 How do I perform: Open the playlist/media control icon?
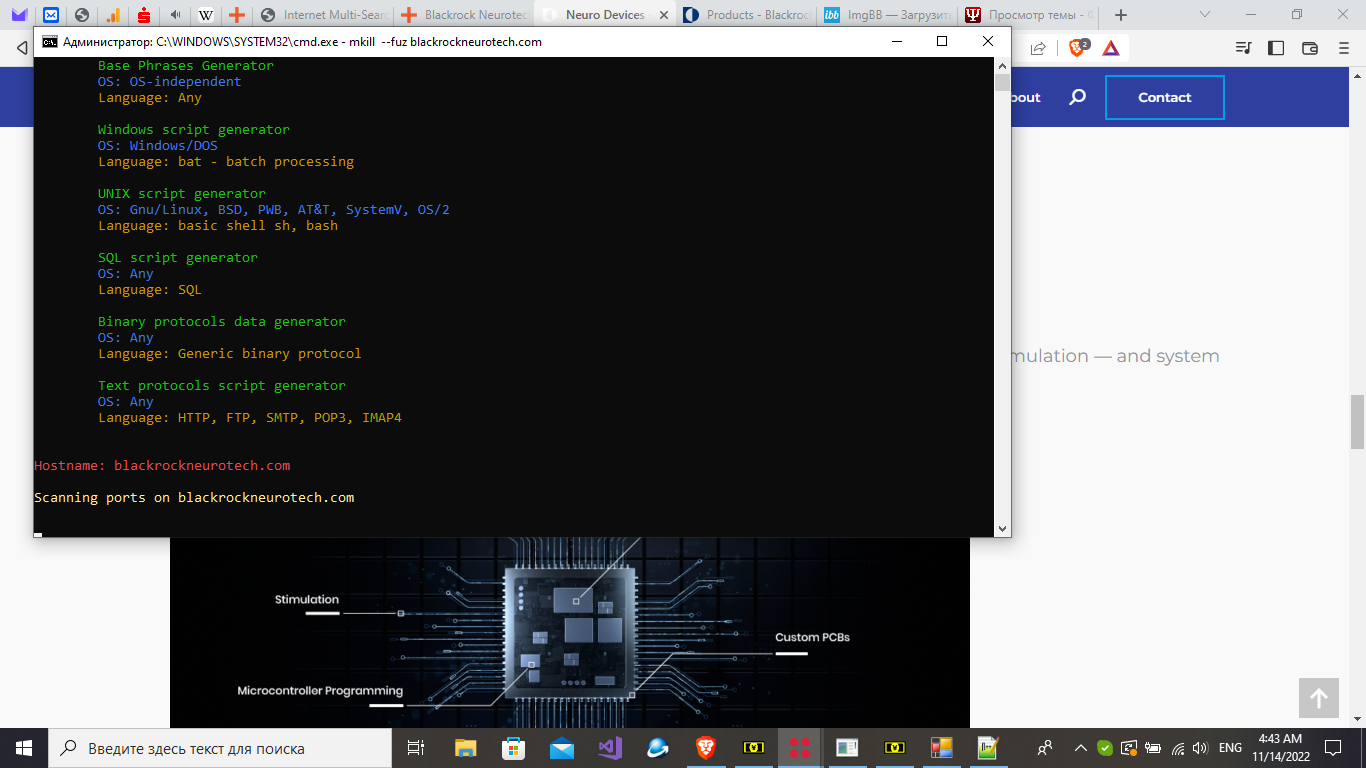1243,48
